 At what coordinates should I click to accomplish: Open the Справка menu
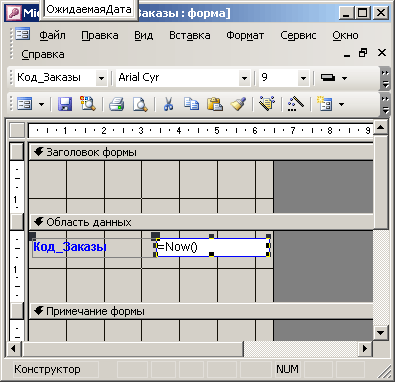43,54
